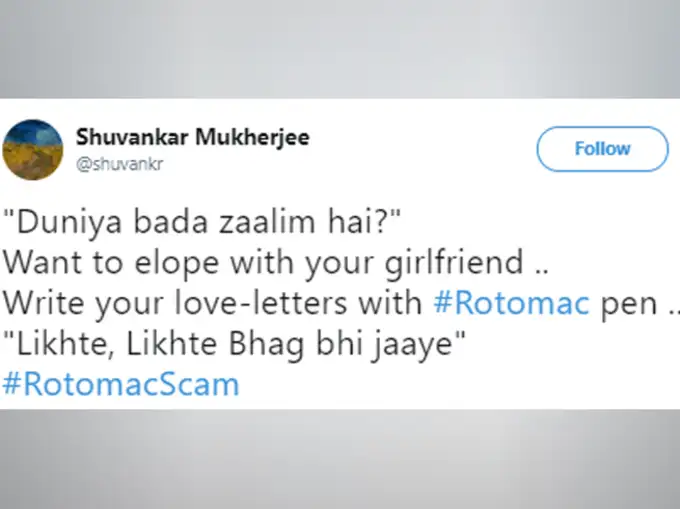Click the line "Duniya bada zaalim hai?"
Viewport: 680px width, 509px height.
pos(202,221)
